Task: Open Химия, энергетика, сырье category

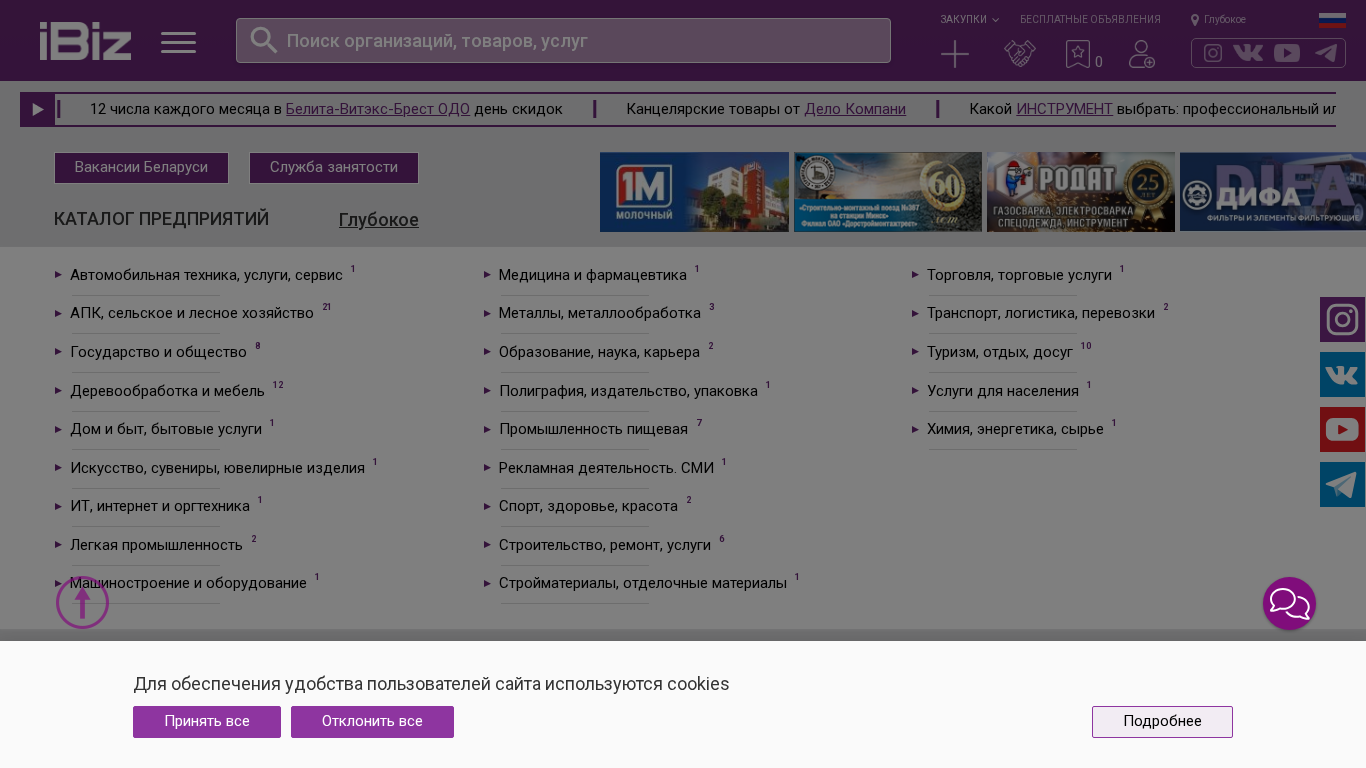Action: [x=1015, y=429]
